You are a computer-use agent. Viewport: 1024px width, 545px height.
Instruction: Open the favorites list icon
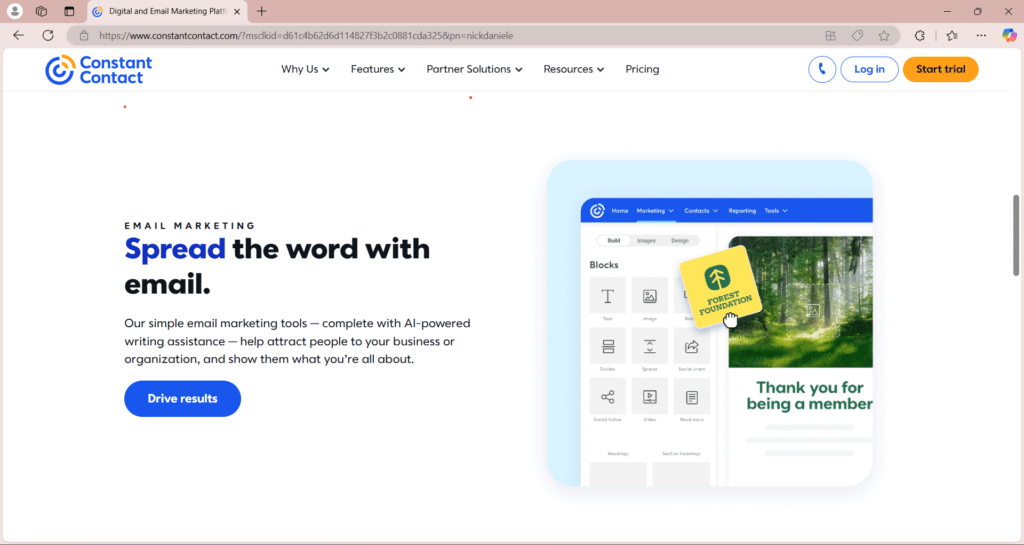[952, 36]
